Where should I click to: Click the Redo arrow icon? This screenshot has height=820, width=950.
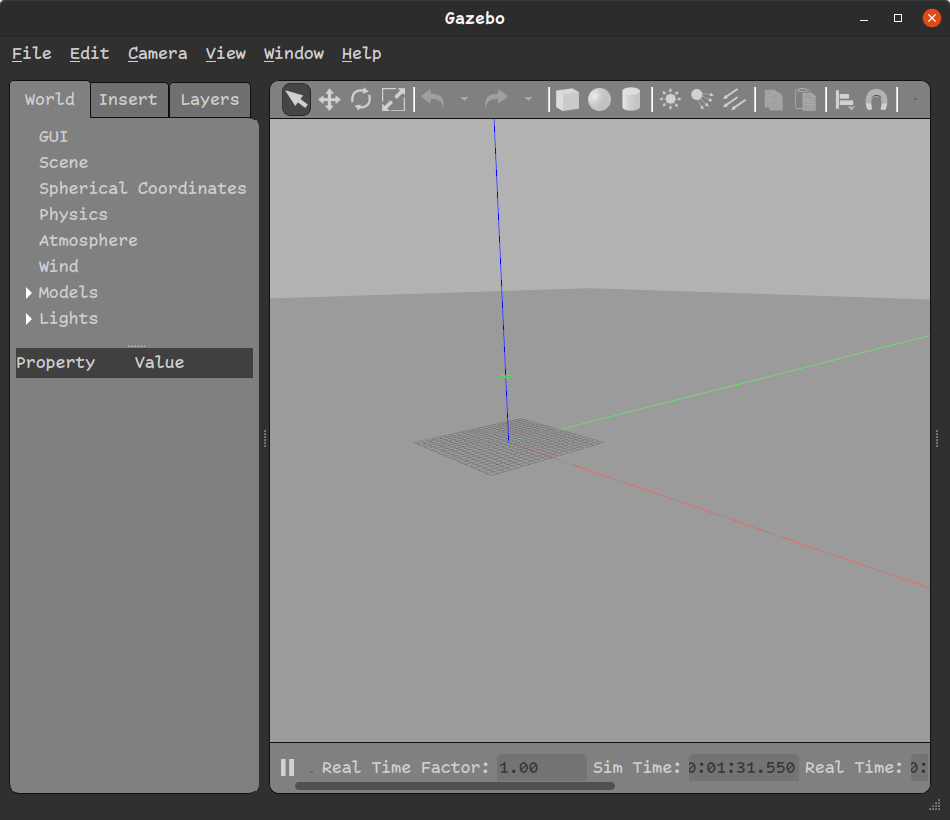click(x=496, y=99)
